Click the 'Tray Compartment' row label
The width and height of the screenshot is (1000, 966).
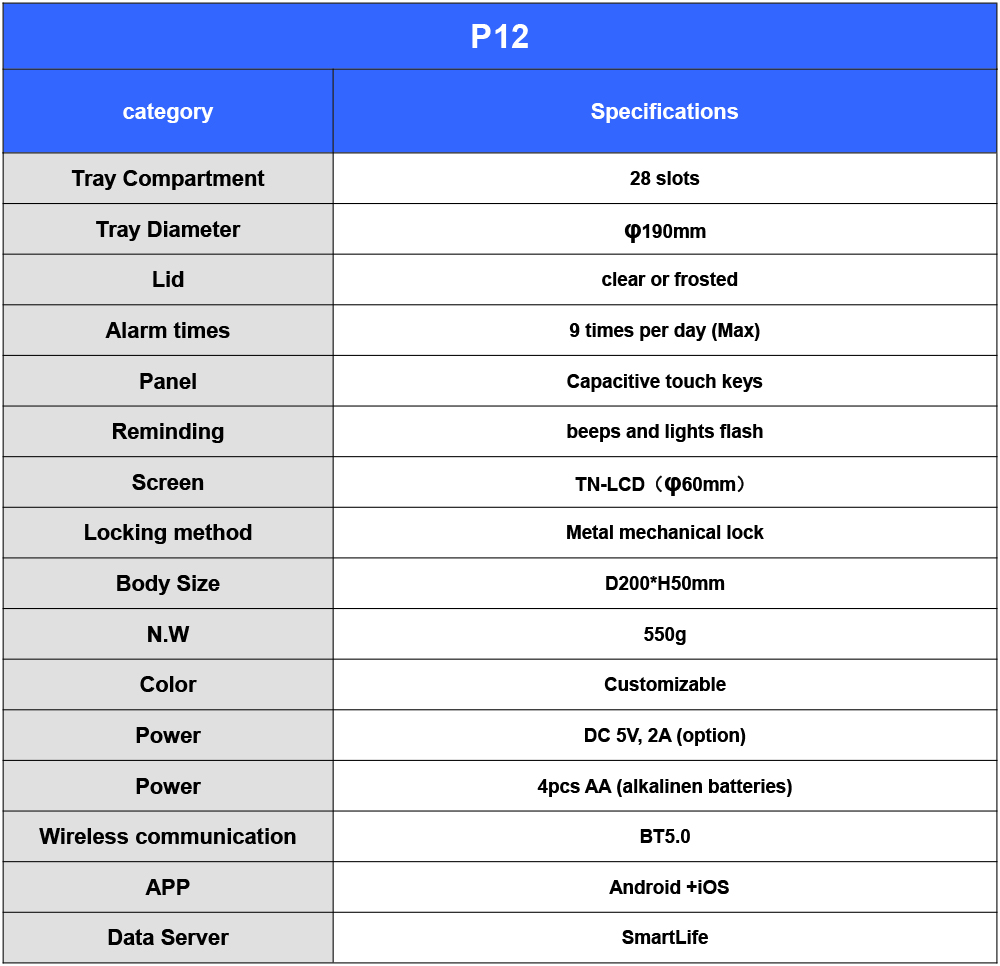[x=168, y=179]
